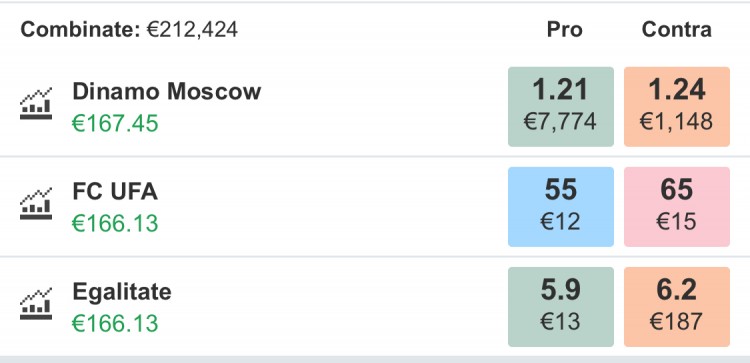Pick the Contra price 65 for FC UFA

[677, 207]
